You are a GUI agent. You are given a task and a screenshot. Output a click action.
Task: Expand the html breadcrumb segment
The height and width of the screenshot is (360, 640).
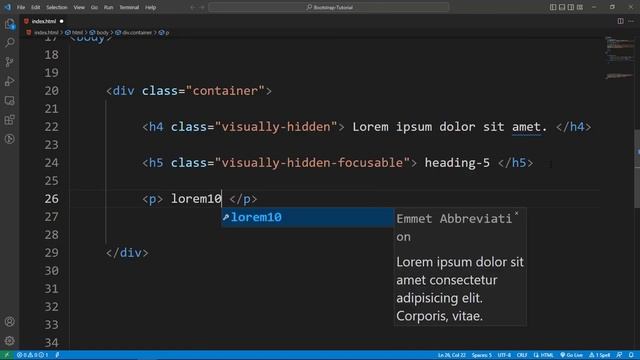click(x=74, y=33)
